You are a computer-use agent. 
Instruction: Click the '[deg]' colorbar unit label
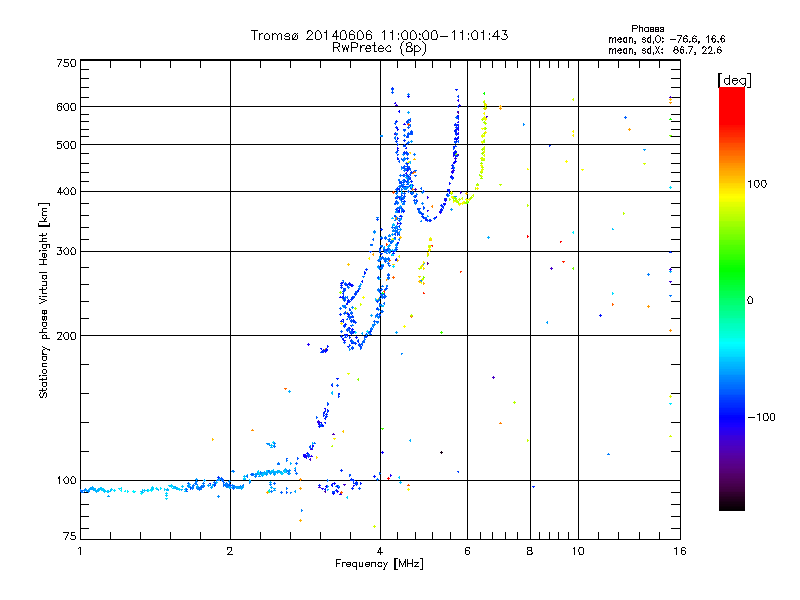734,80
